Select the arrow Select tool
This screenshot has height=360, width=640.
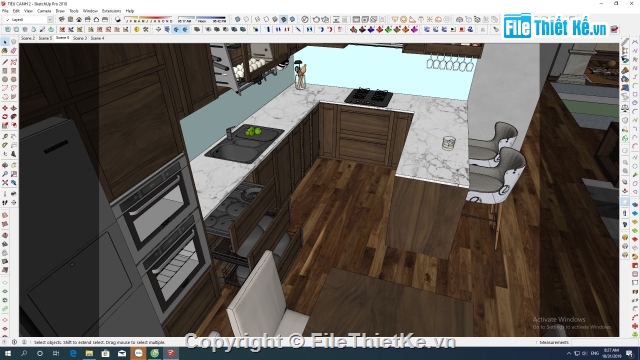click(5, 42)
